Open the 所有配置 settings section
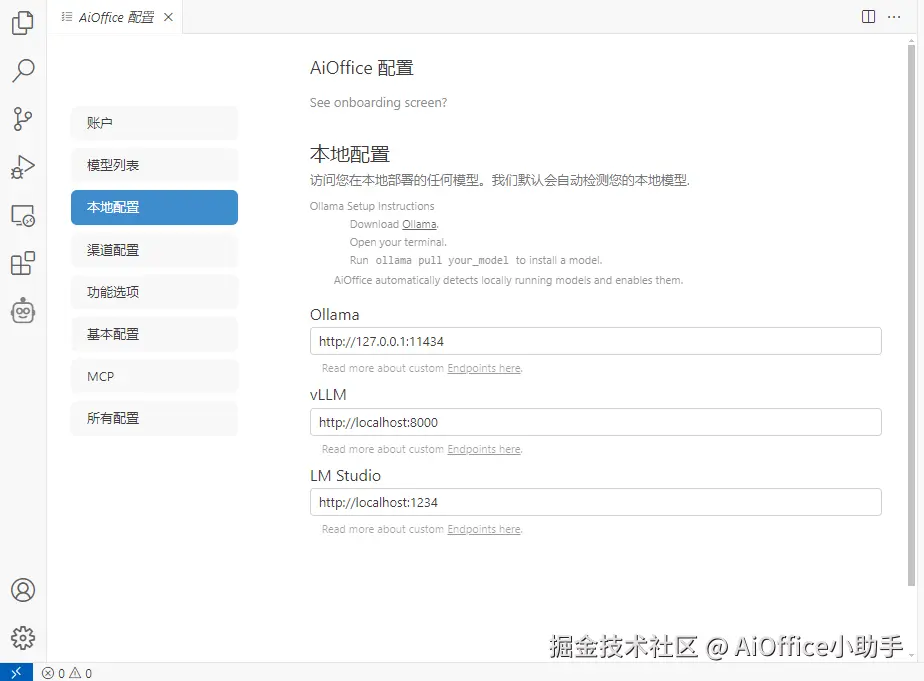This screenshot has height=681, width=924. coord(154,418)
